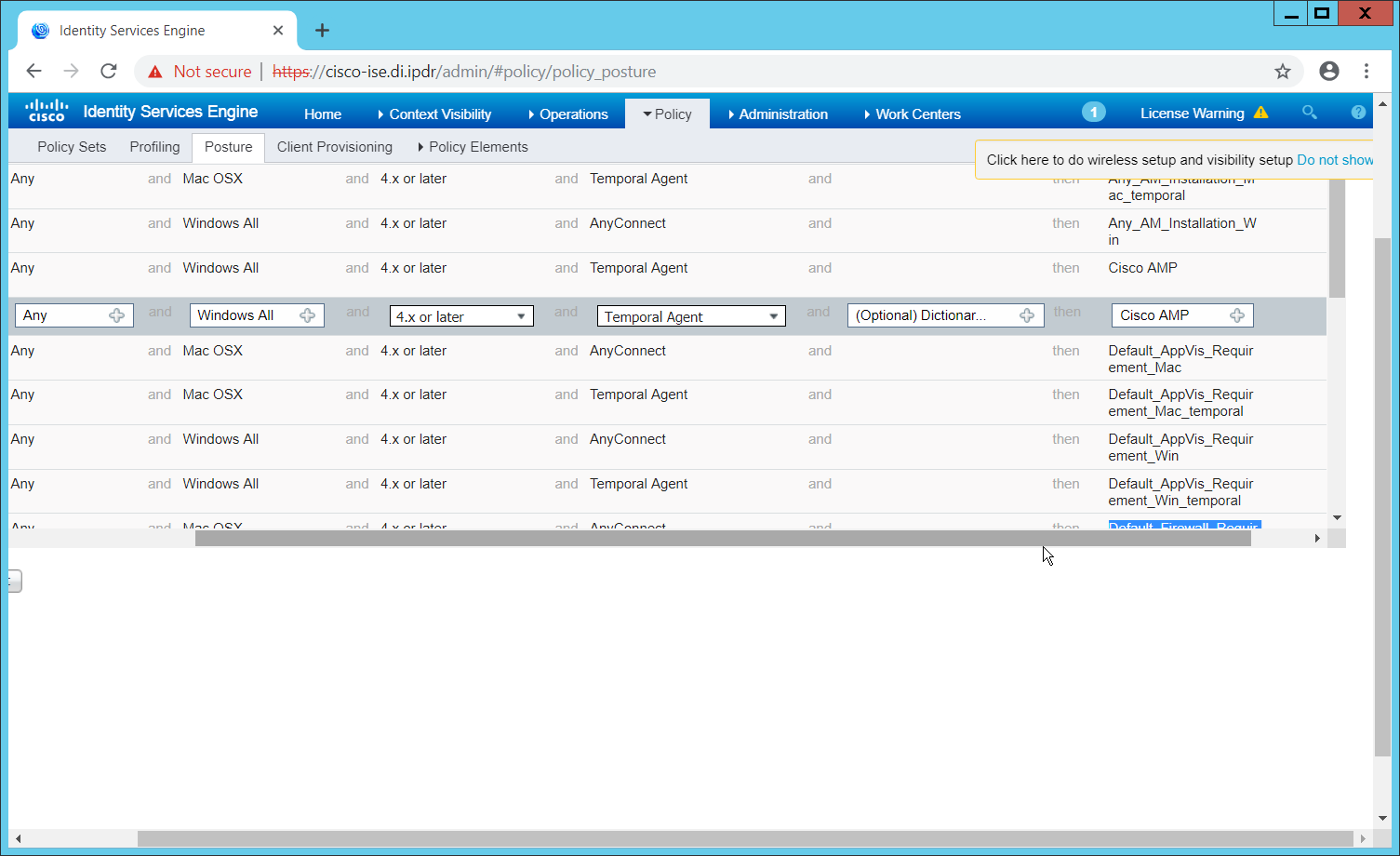The image size is (1400, 856).
Task: Click the Do not show link
Action: [1334, 160]
